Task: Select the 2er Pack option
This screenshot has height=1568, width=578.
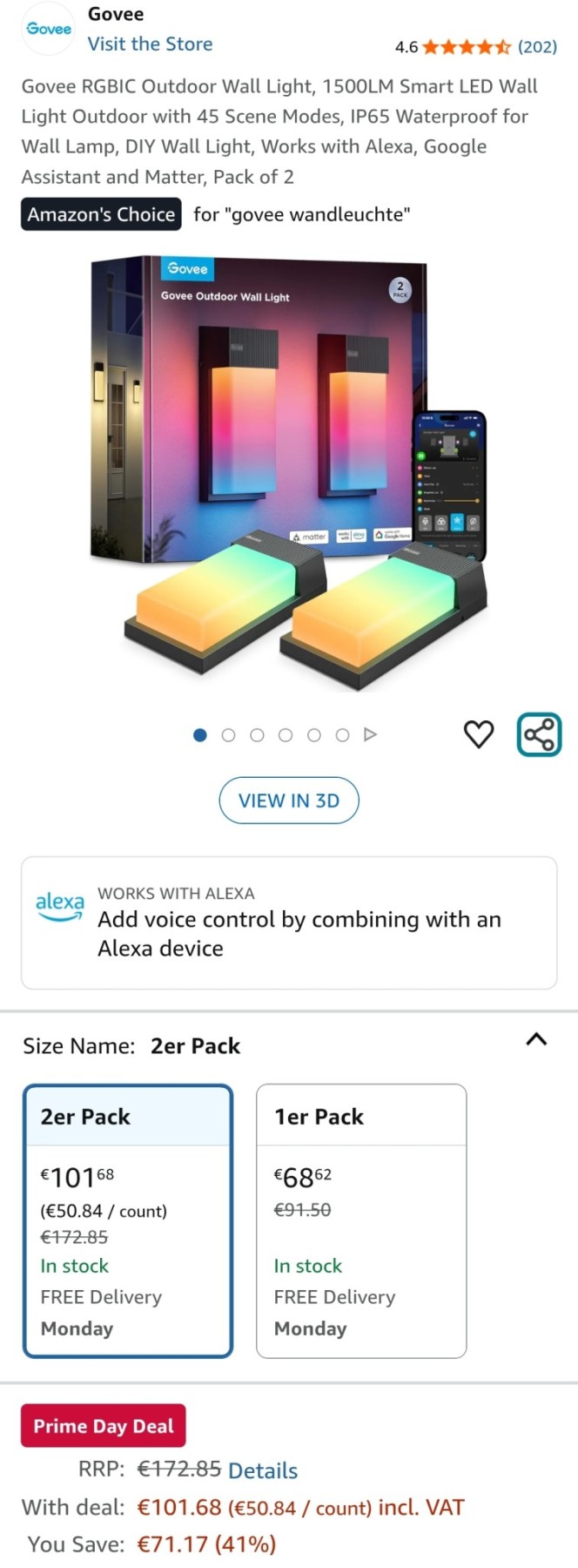Action: [x=128, y=1220]
